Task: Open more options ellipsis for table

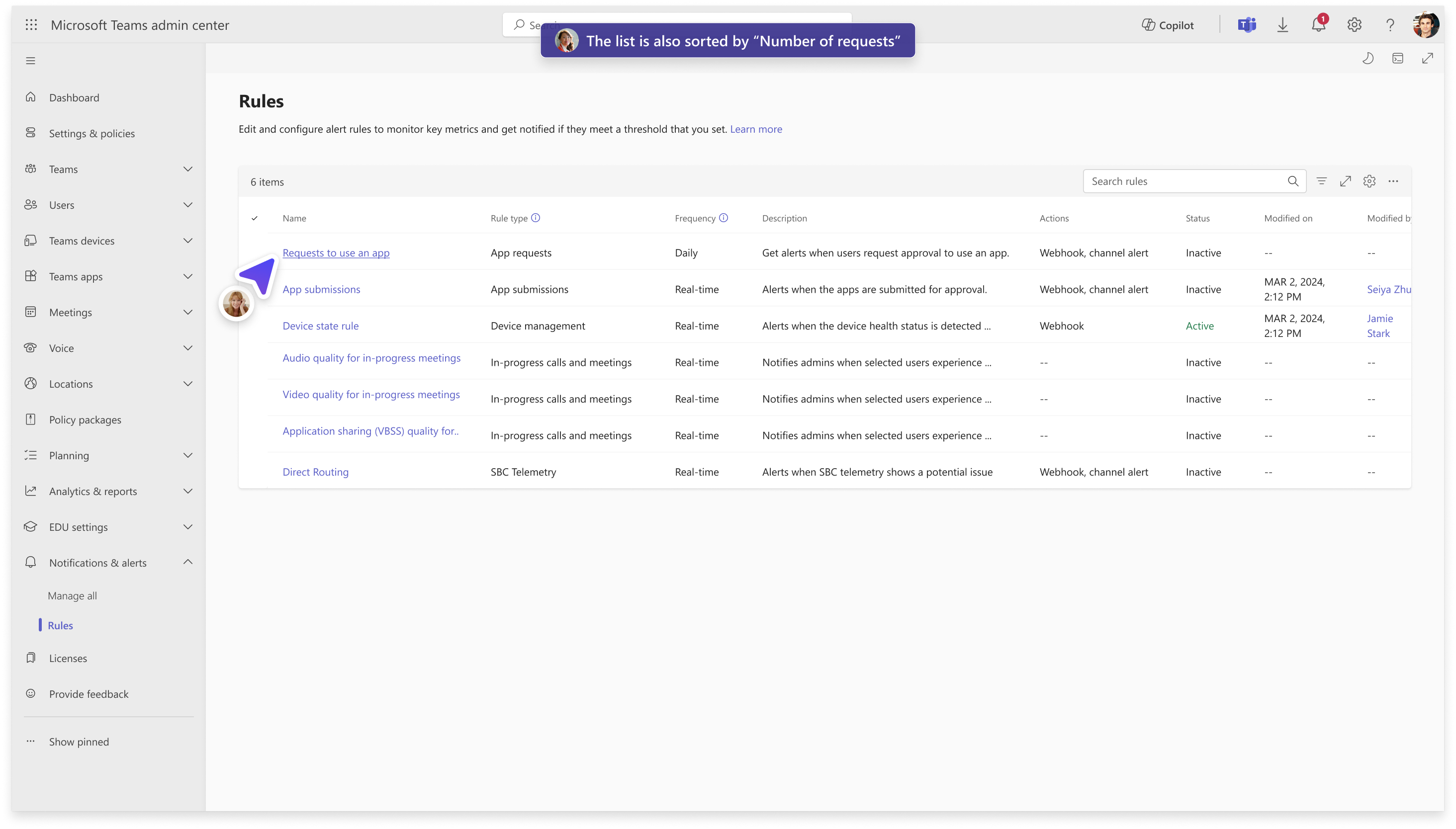Action: click(1393, 181)
